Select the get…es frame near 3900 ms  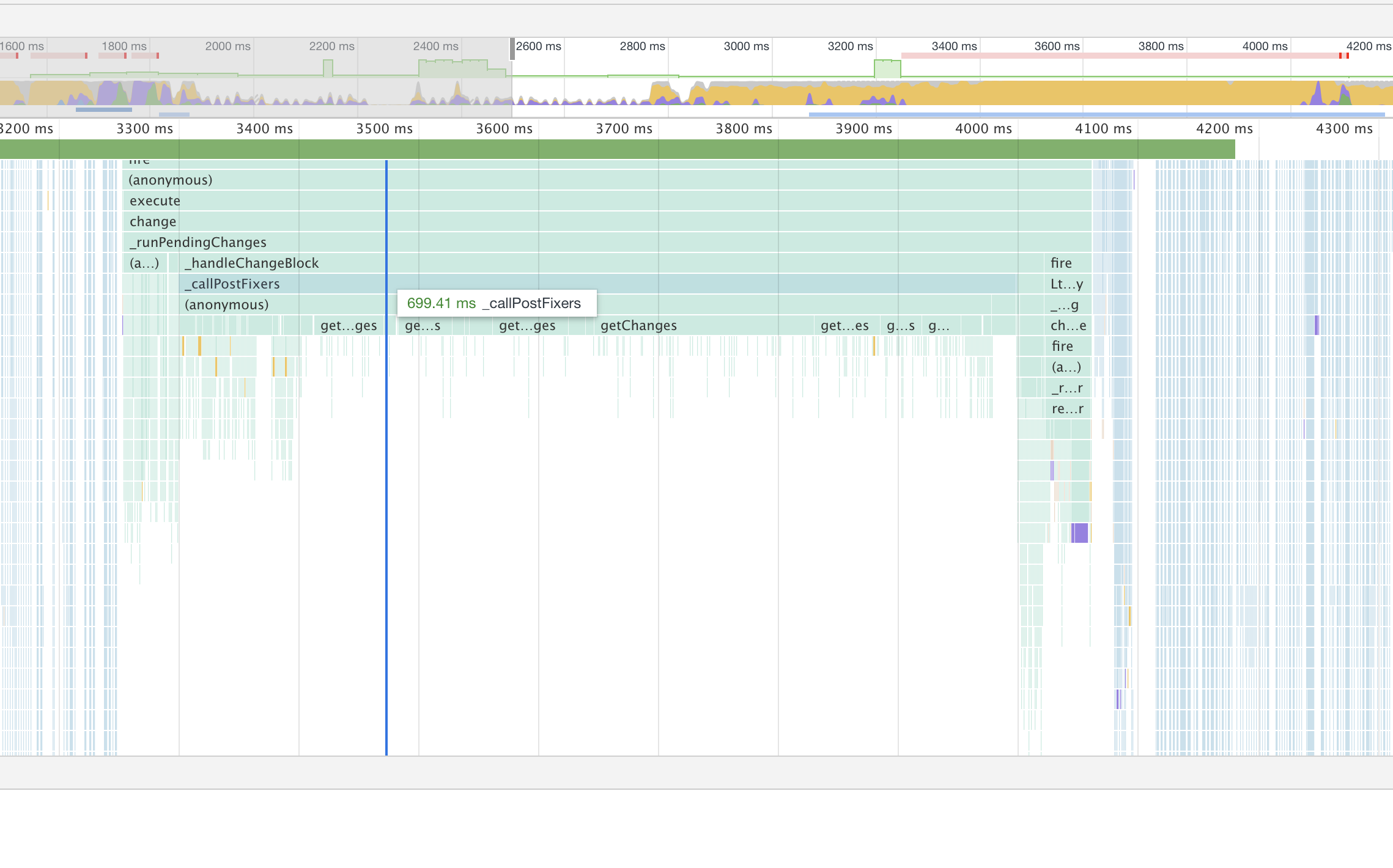point(846,325)
